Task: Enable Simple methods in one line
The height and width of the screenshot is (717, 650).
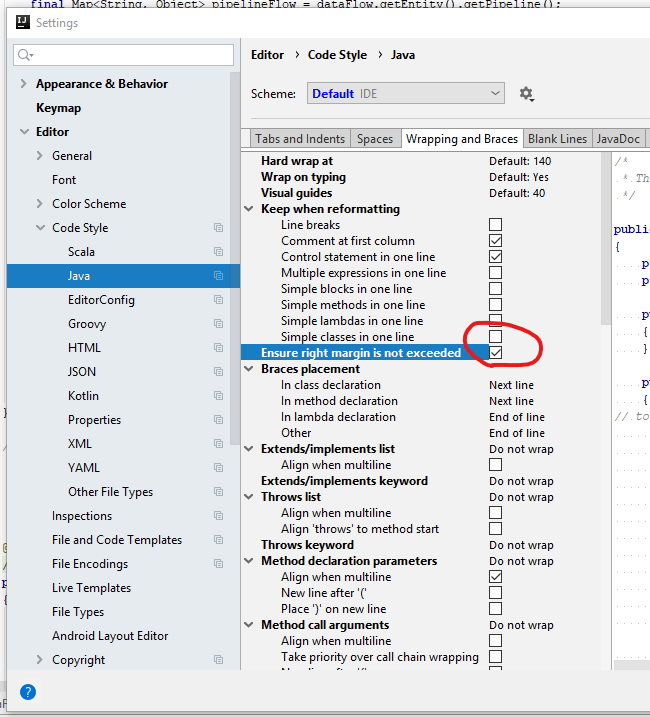Action: pyautogui.click(x=495, y=305)
